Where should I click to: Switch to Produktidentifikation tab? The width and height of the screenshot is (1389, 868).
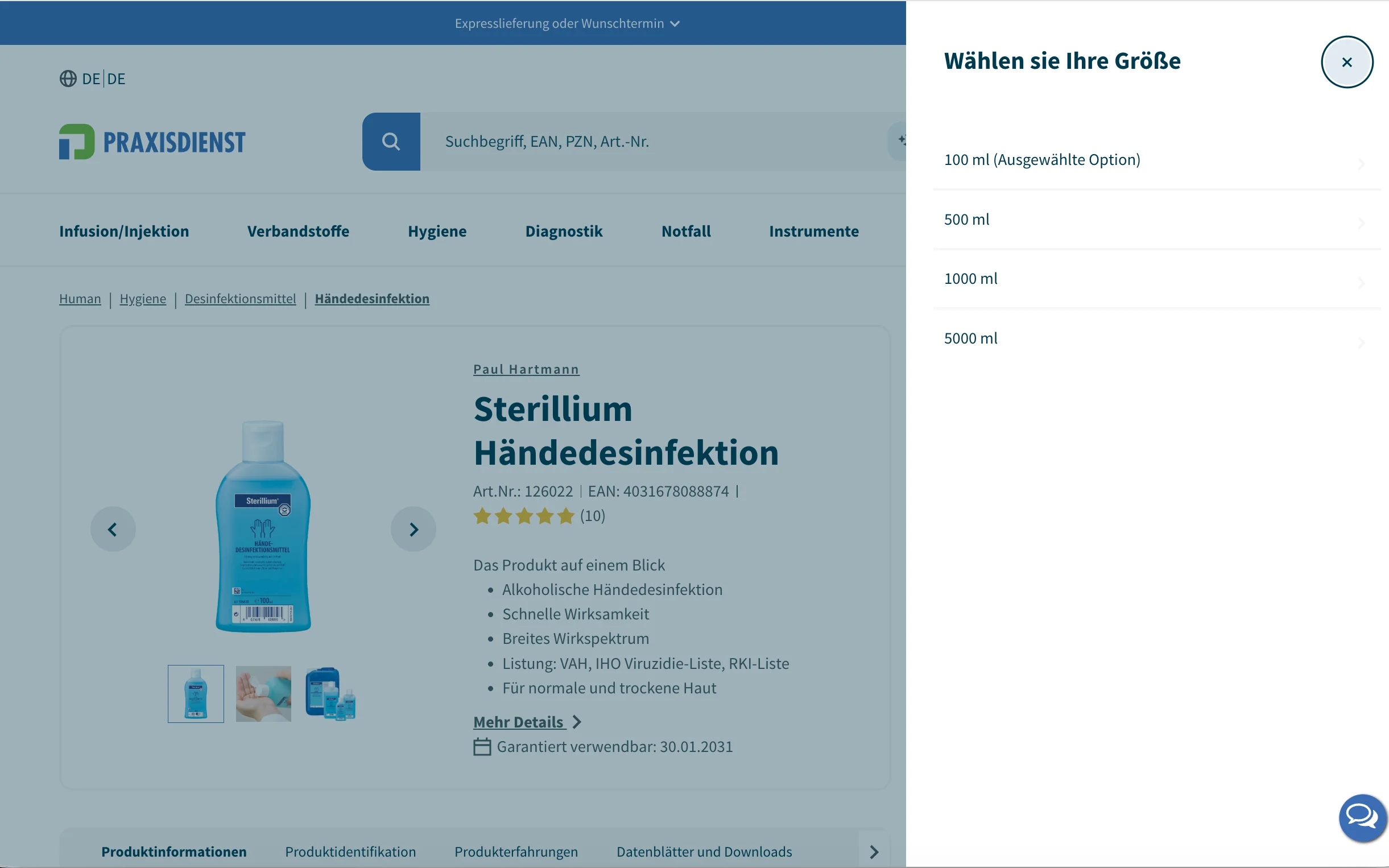(351, 852)
